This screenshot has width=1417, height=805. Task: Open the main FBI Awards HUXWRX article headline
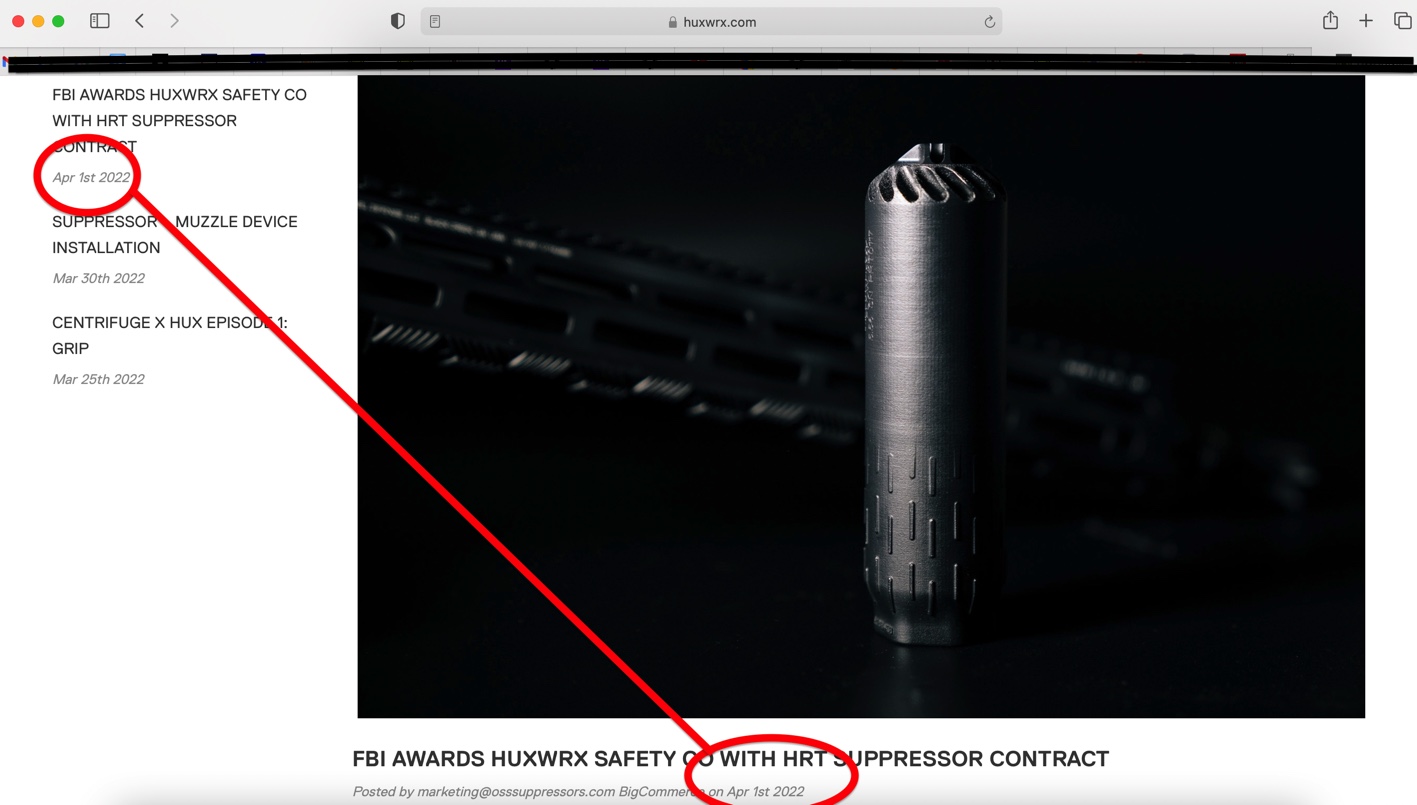[x=730, y=759]
